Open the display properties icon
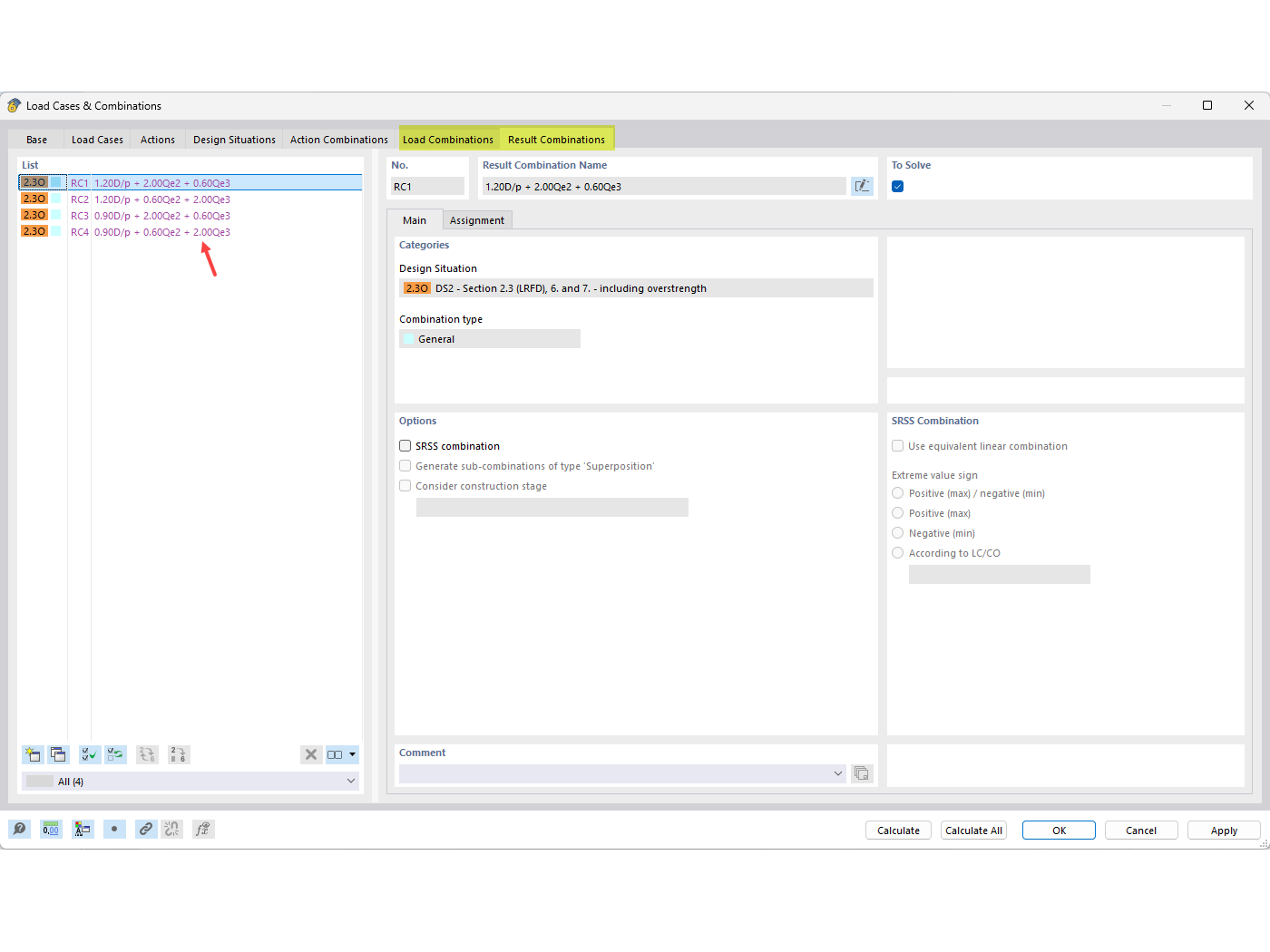Image resolution: width=1270 pixels, height=952 pixels. (x=83, y=829)
